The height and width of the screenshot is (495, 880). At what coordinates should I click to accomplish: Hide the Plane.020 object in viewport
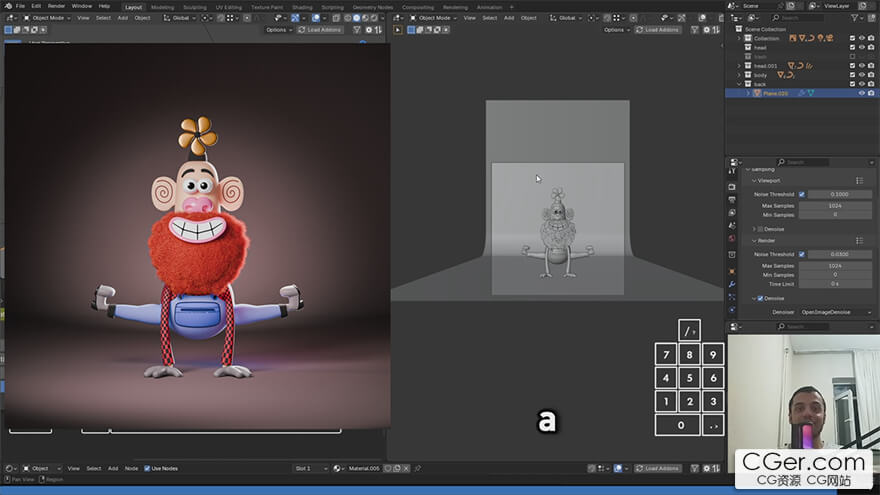coord(861,93)
